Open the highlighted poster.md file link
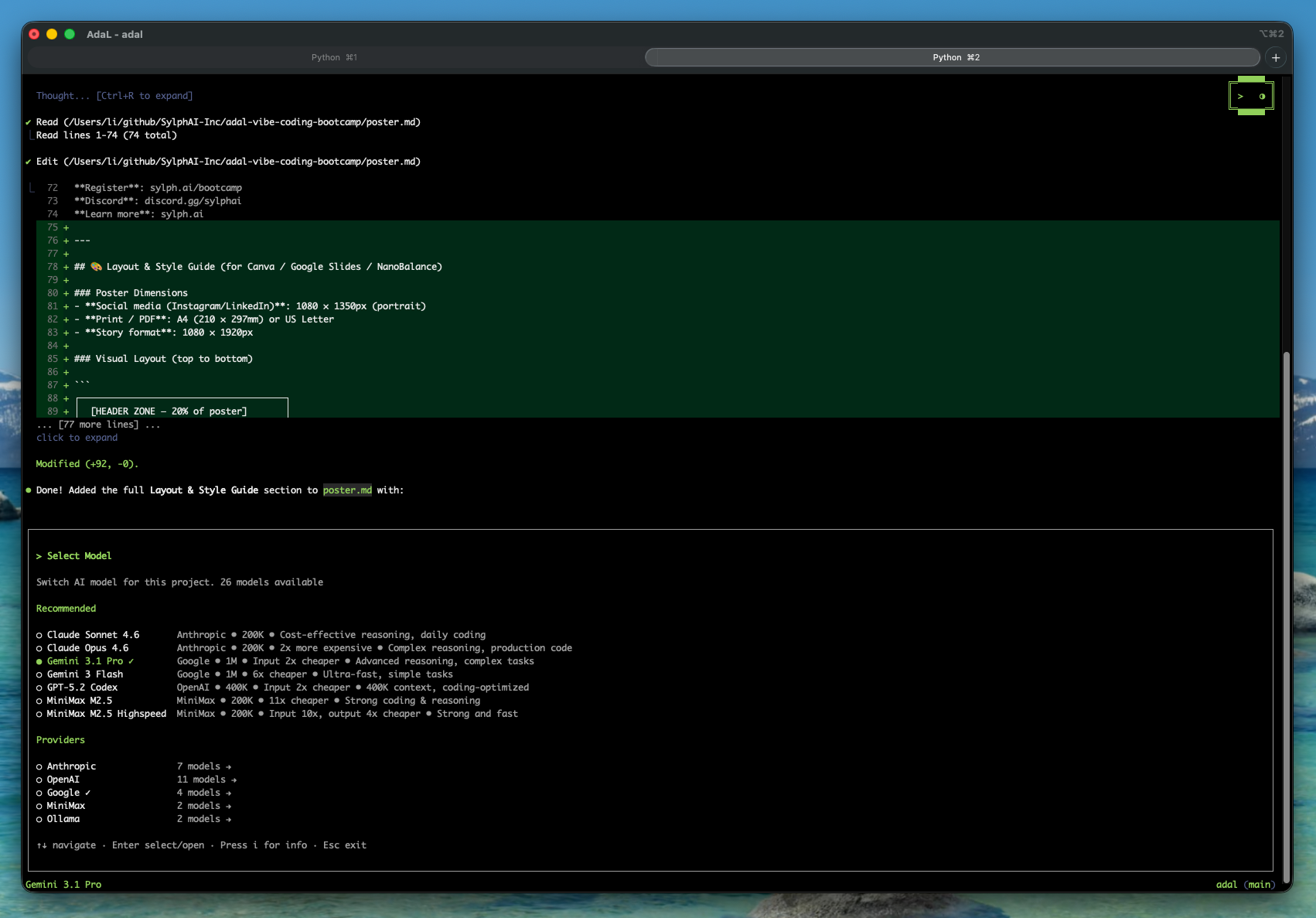 coord(347,490)
